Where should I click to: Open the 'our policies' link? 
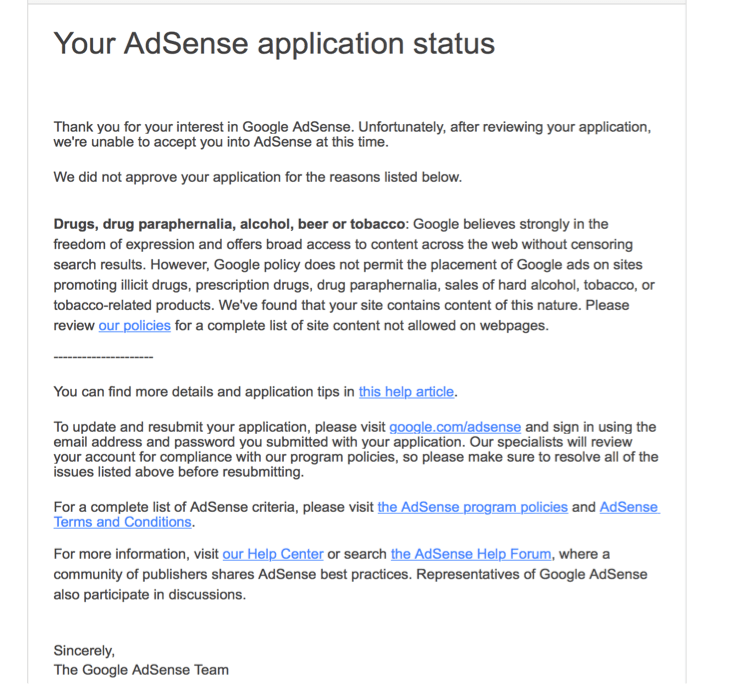[x=134, y=326]
